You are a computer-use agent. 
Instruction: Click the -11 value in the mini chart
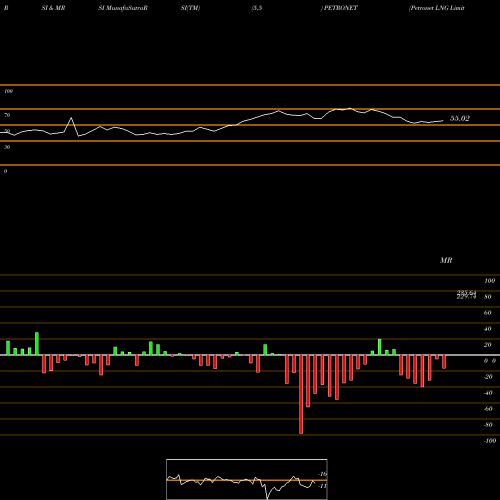click(323, 486)
